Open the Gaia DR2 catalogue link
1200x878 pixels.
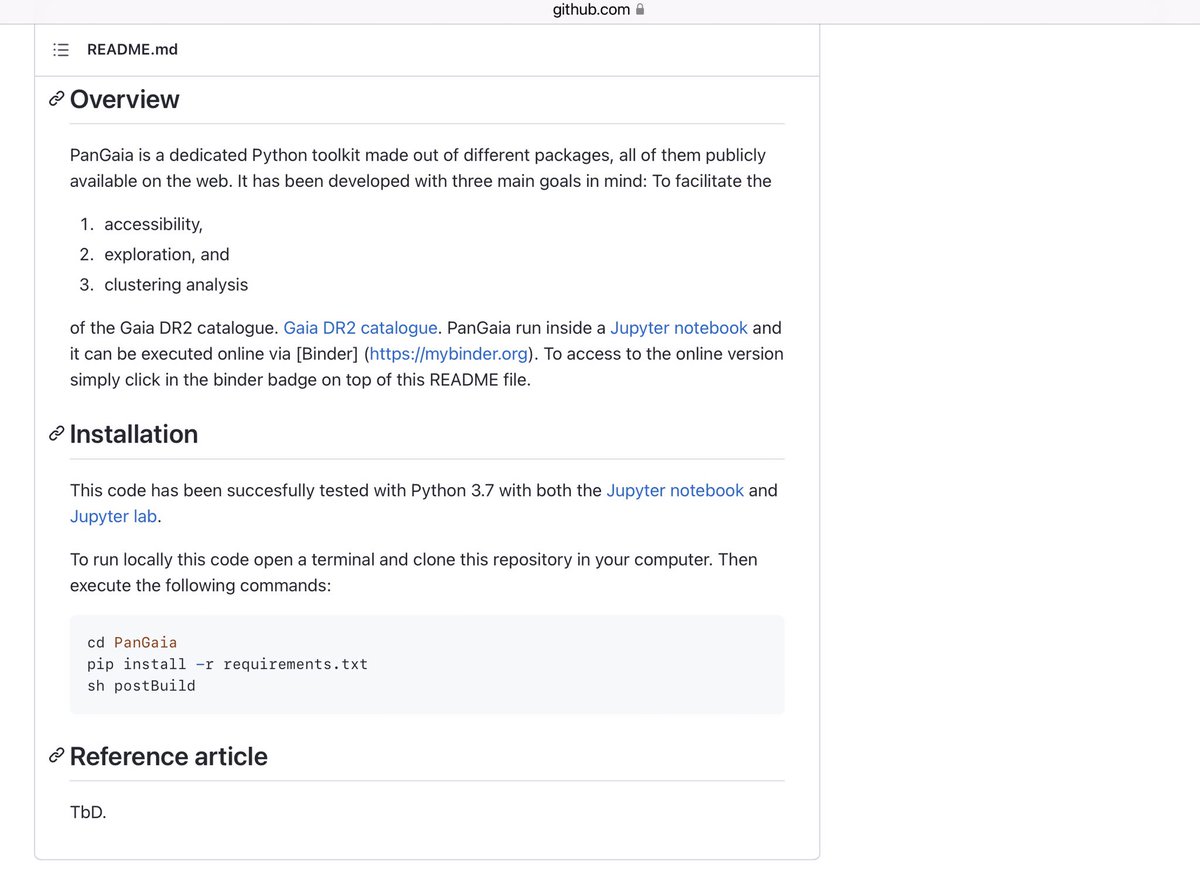[x=360, y=328]
